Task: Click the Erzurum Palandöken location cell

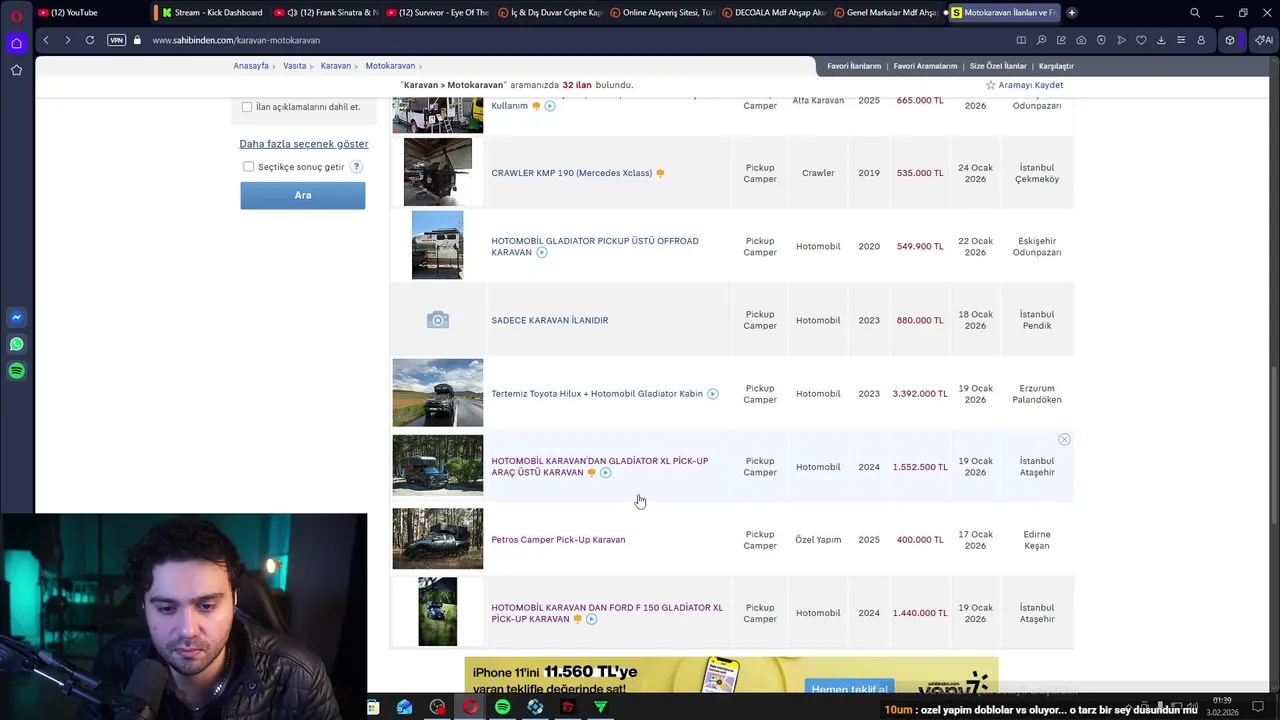Action: coord(1037,394)
